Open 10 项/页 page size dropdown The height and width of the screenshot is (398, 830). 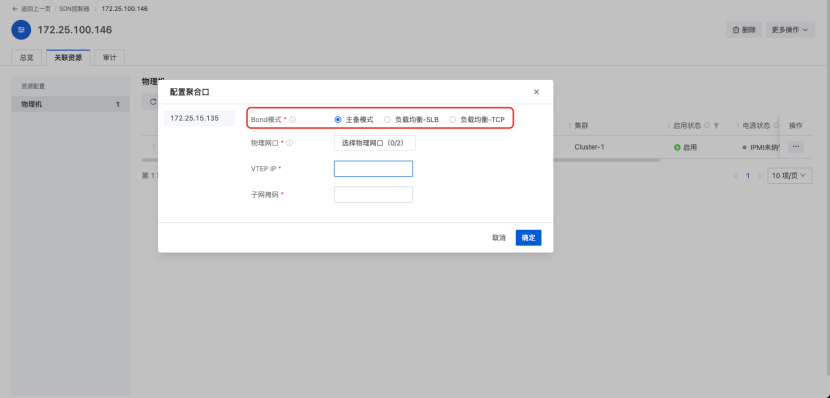[x=790, y=176]
